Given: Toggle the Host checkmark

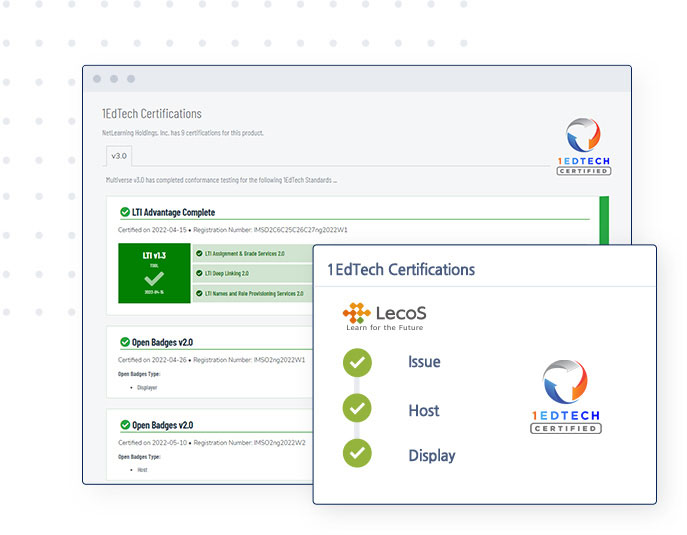Looking at the screenshot, I should (357, 408).
